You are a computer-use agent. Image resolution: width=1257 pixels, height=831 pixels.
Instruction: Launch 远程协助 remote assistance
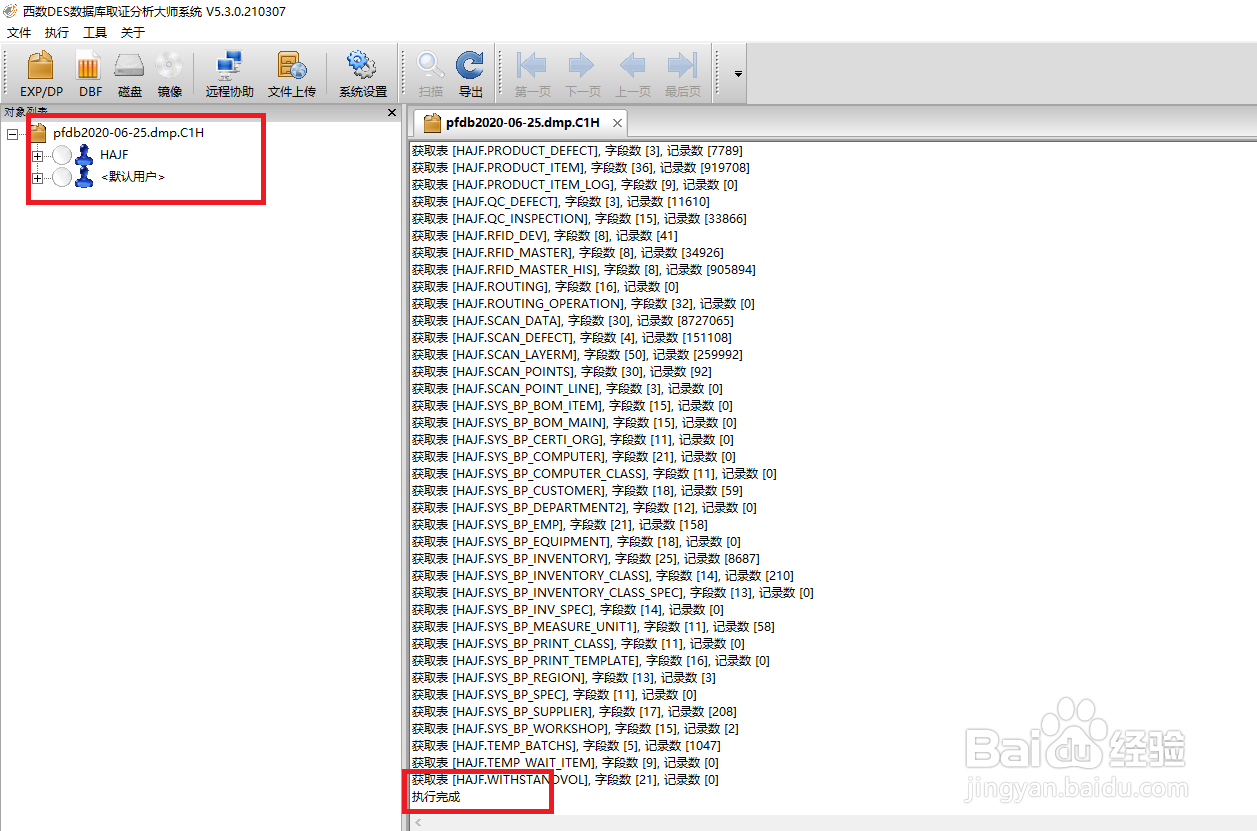point(230,74)
